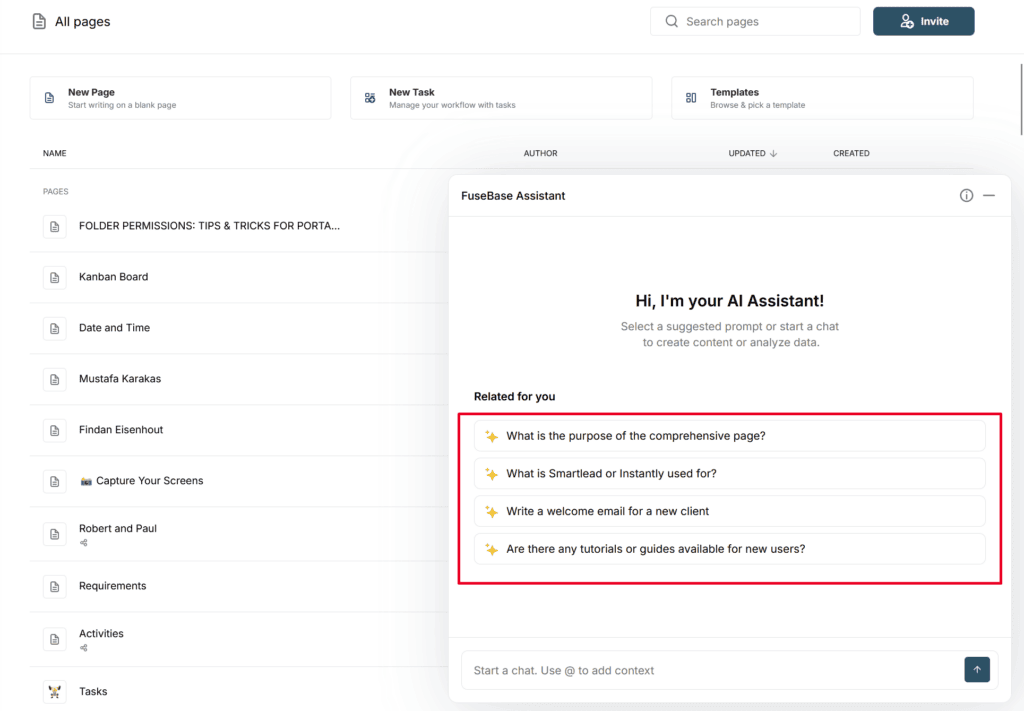Open the New Task card
Image resolution: width=1024 pixels, height=711 pixels.
pyautogui.click(x=501, y=98)
